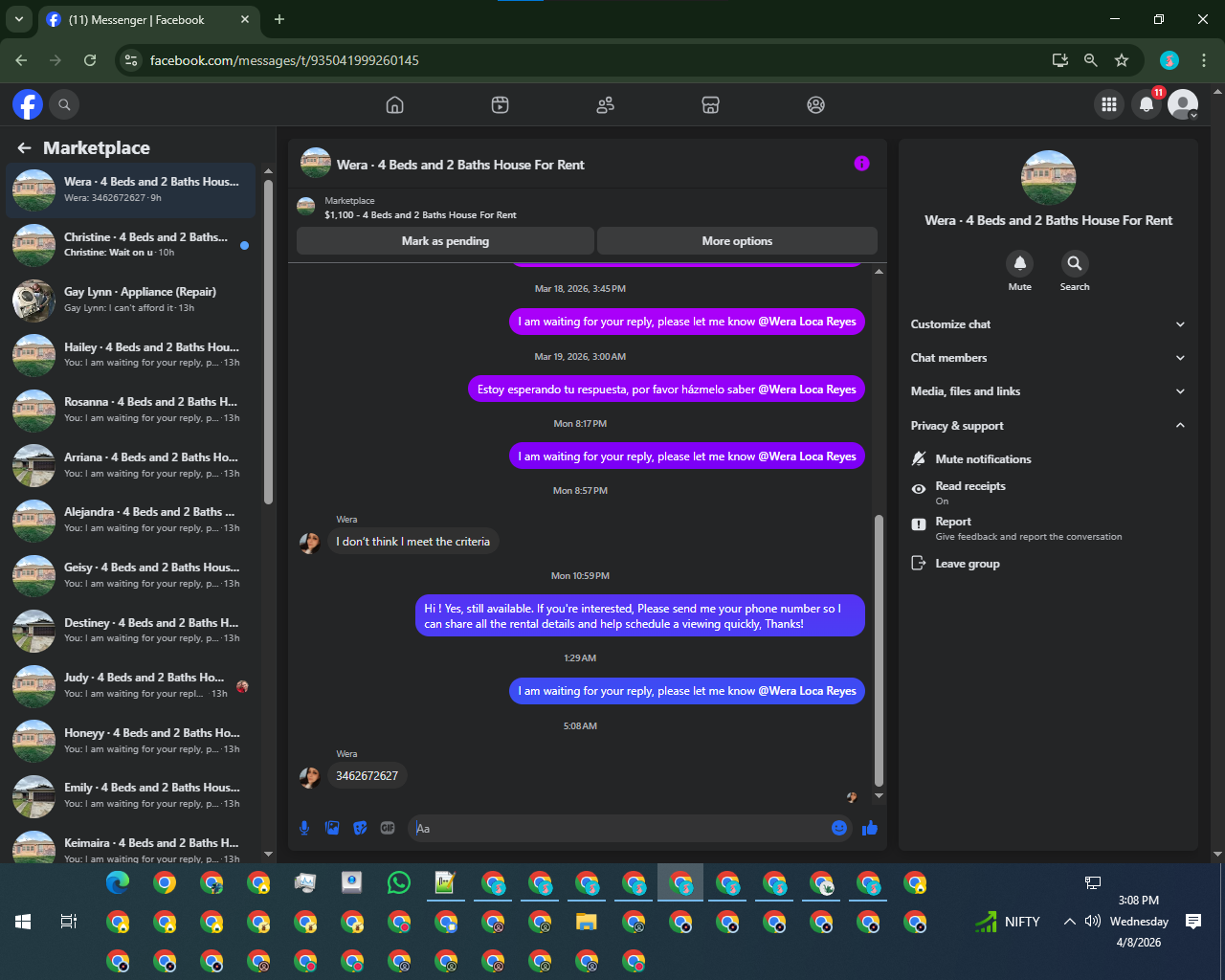This screenshot has height=980, width=1225.
Task: Expand Media, files and links section
Action: (1048, 391)
